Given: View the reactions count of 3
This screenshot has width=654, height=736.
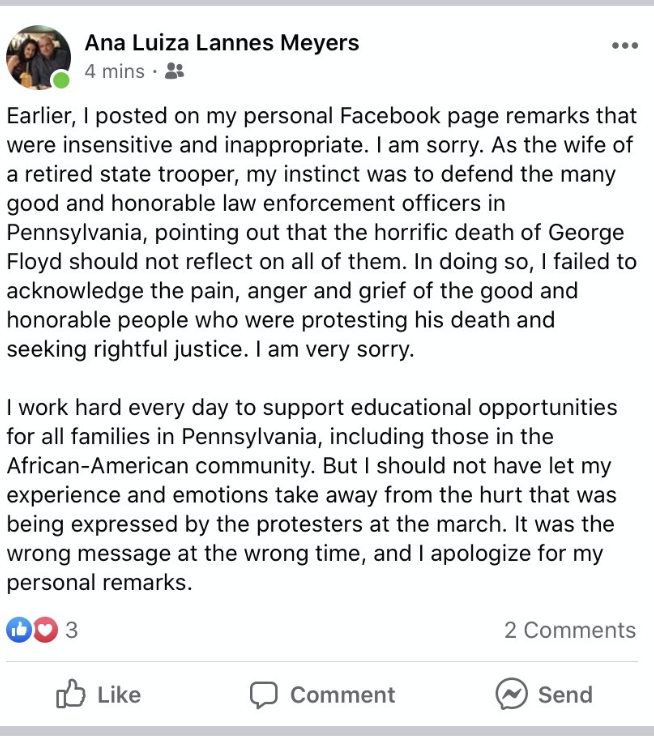Looking at the screenshot, I should tap(71, 630).
